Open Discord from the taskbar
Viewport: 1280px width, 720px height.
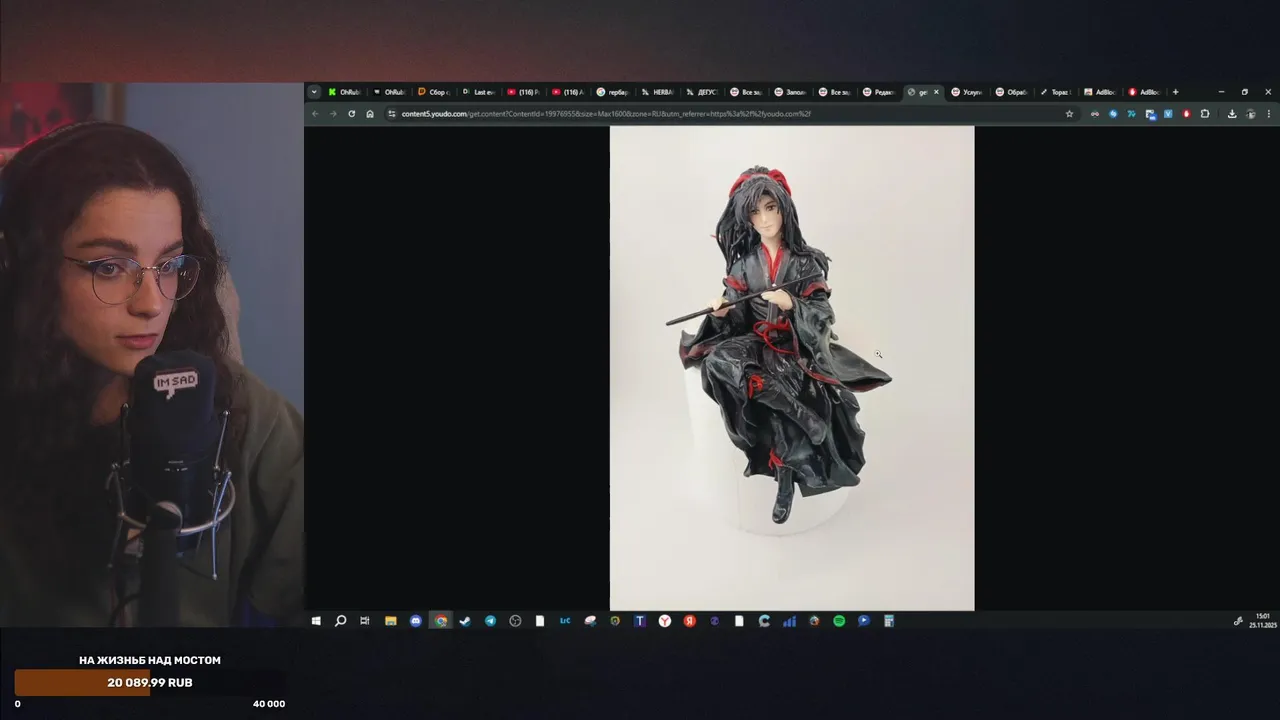[x=416, y=621]
